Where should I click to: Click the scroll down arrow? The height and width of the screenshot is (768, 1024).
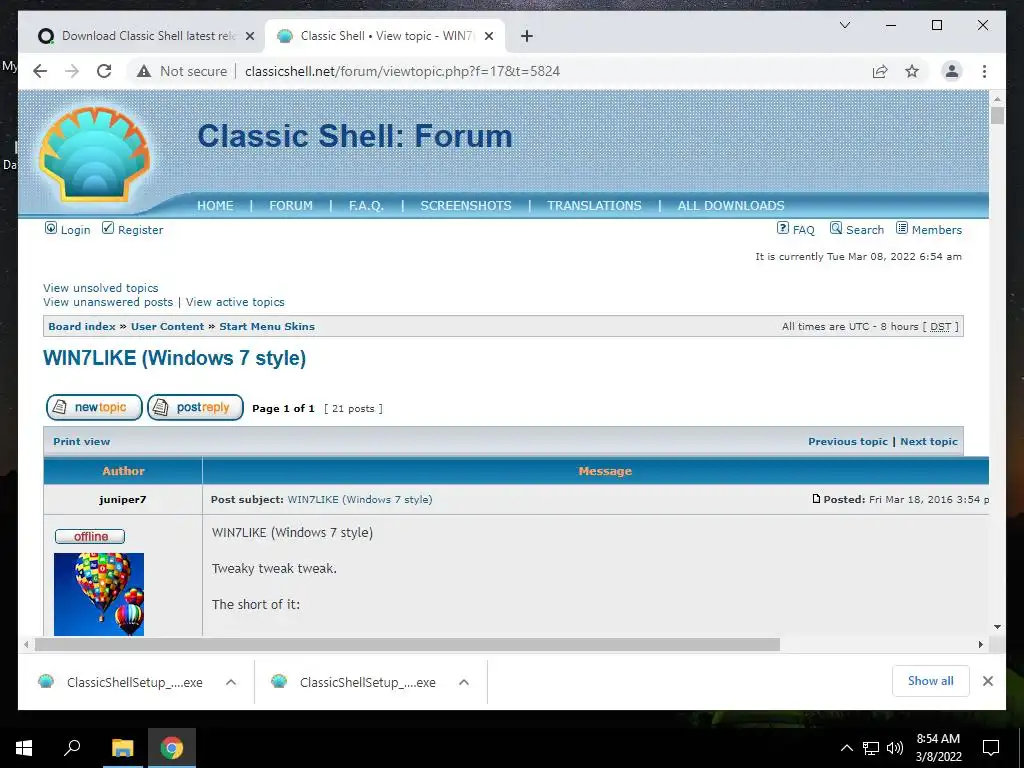tap(997, 627)
